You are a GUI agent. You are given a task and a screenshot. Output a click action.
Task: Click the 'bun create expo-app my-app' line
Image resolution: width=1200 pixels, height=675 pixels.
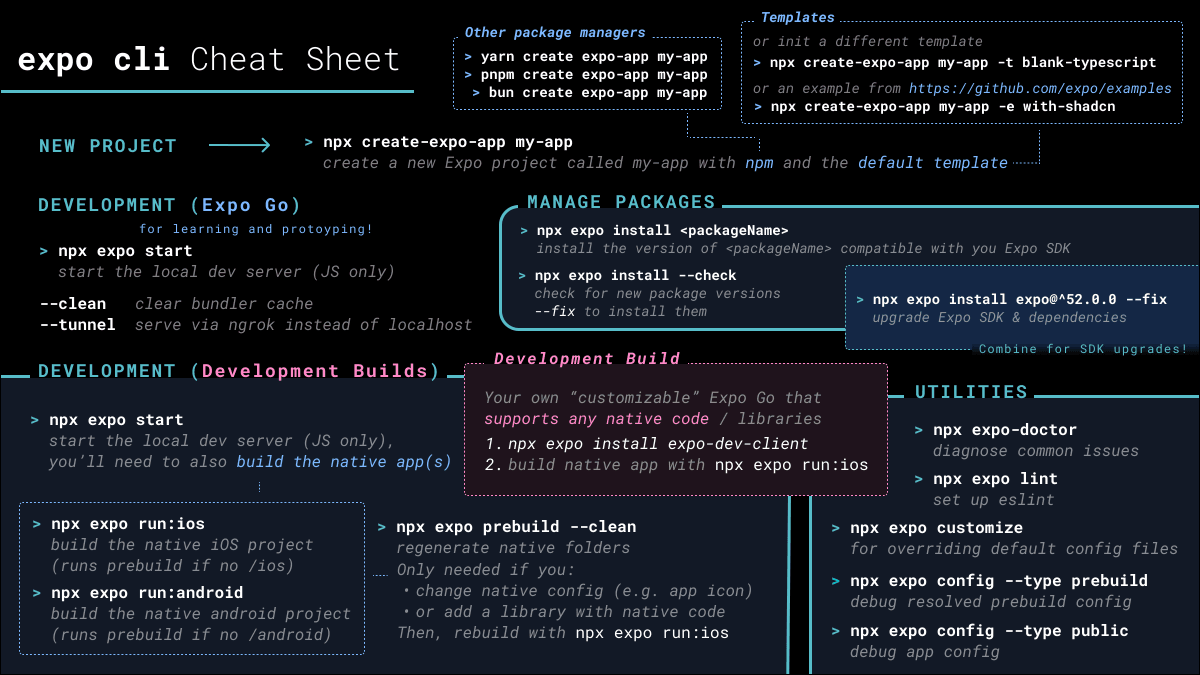coord(598,92)
